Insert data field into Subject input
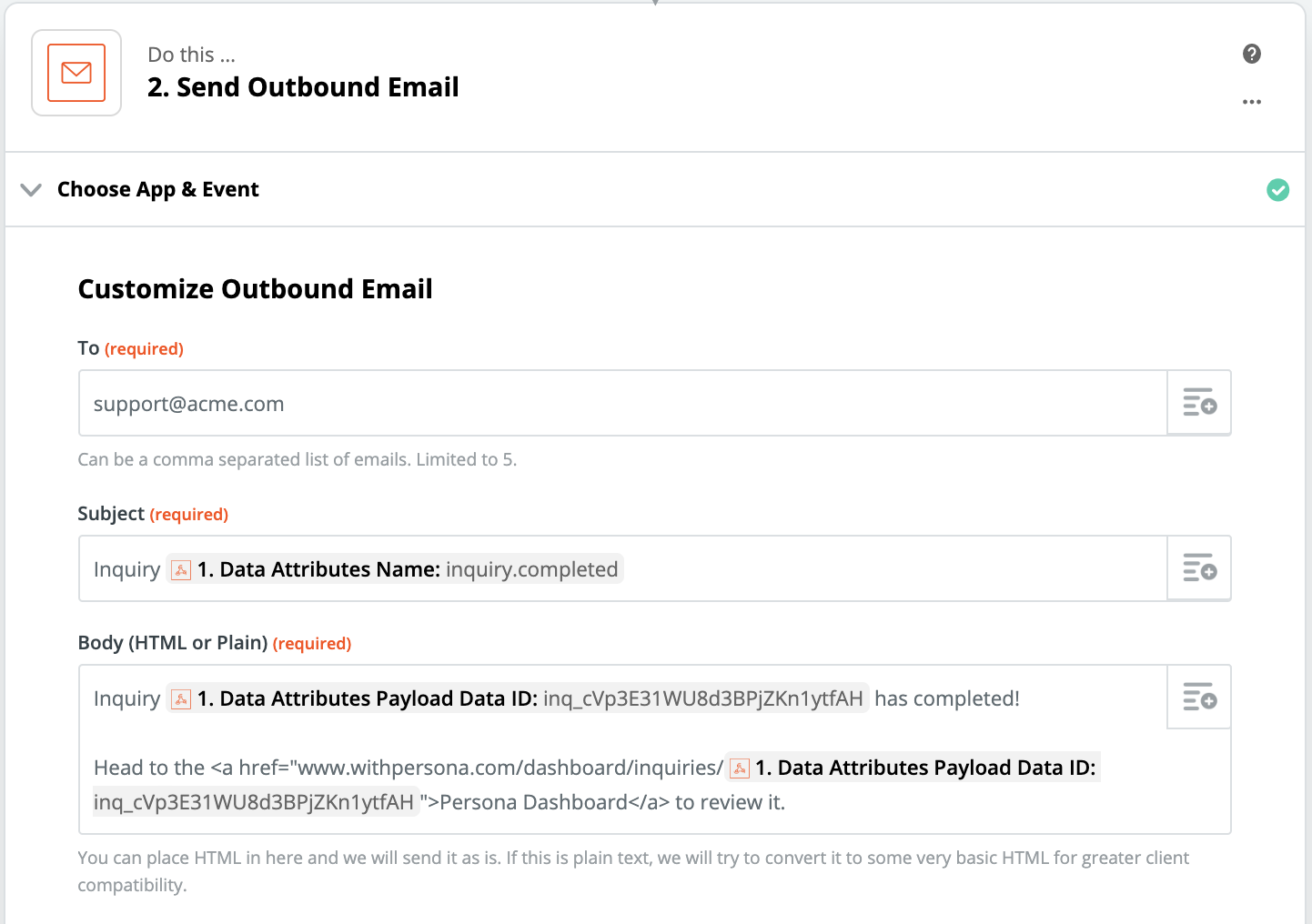 [1199, 568]
